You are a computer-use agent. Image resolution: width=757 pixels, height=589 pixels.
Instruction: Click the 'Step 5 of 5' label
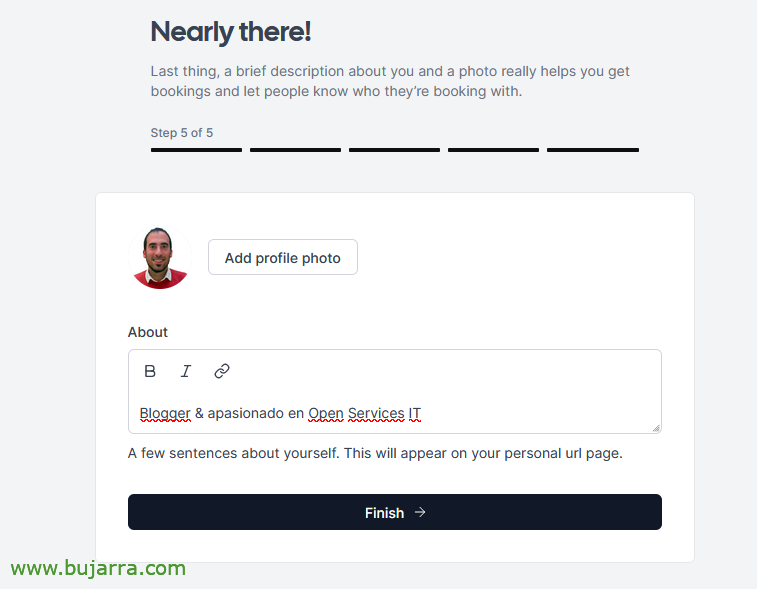[x=182, y=133]
